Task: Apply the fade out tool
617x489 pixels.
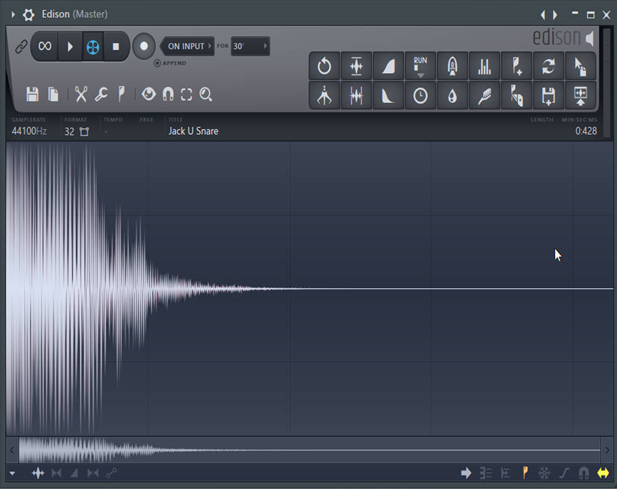Action: tap(388, 96)
